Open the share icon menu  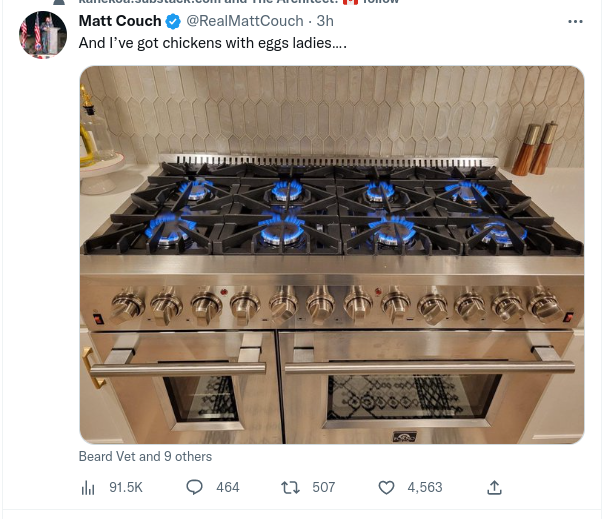(x=494, y=487)
